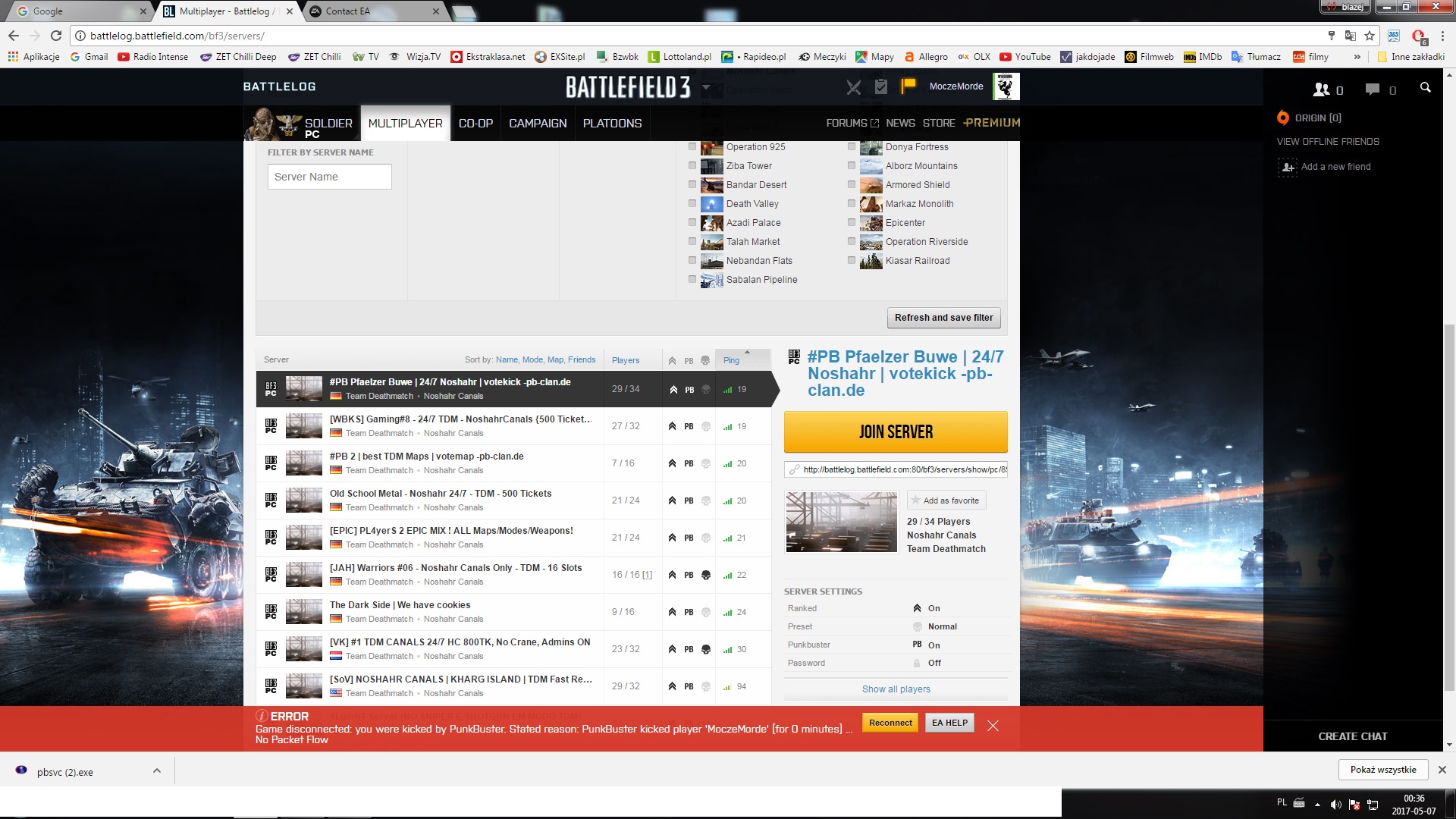Click the skull preset column header
Viewport: 1456px width, 819px height.
(705, 360)
